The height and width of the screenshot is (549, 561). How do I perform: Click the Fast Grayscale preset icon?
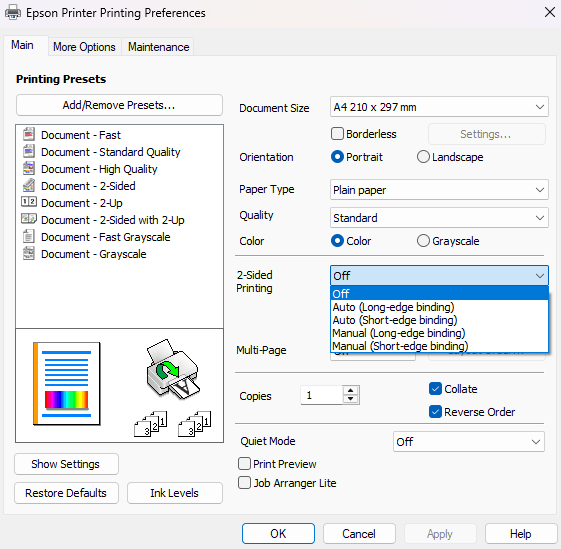click(29, 236)
